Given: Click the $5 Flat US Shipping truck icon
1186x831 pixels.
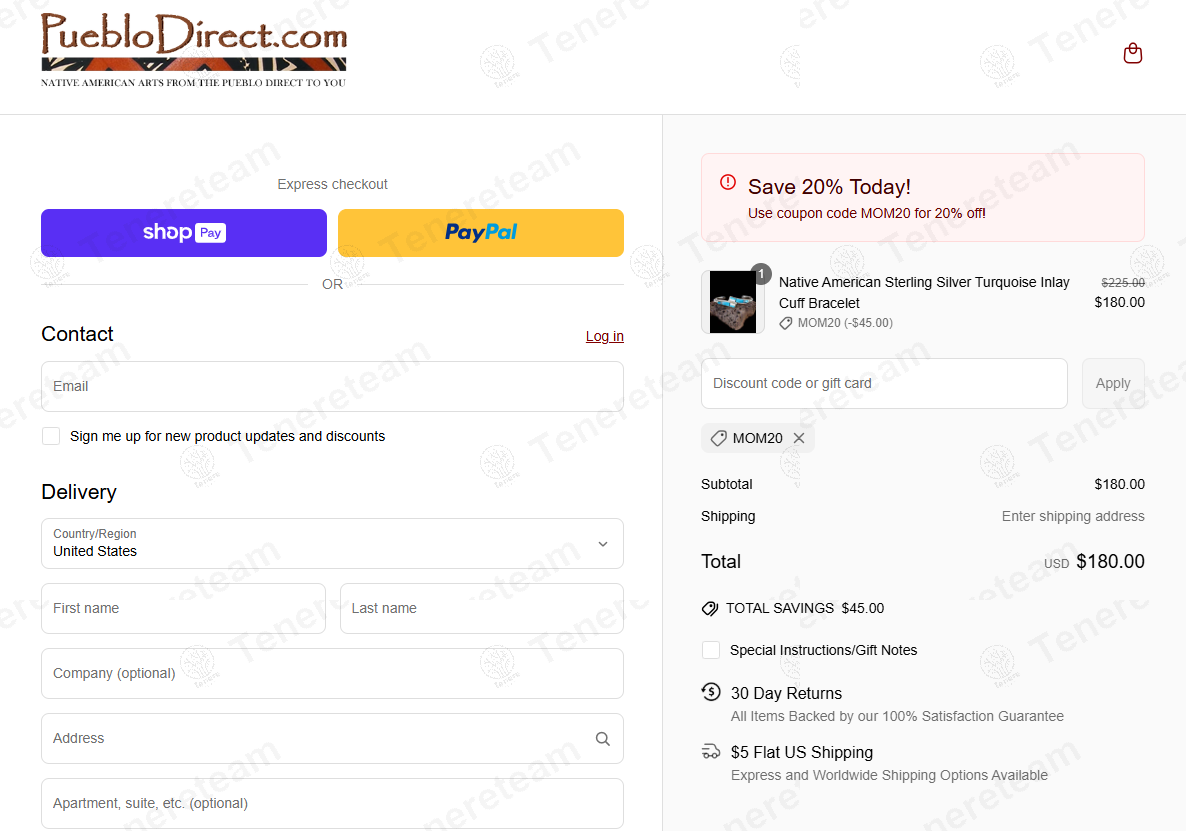Looking at the screenshot, I should pyautogui.click(x=711, y=751).
